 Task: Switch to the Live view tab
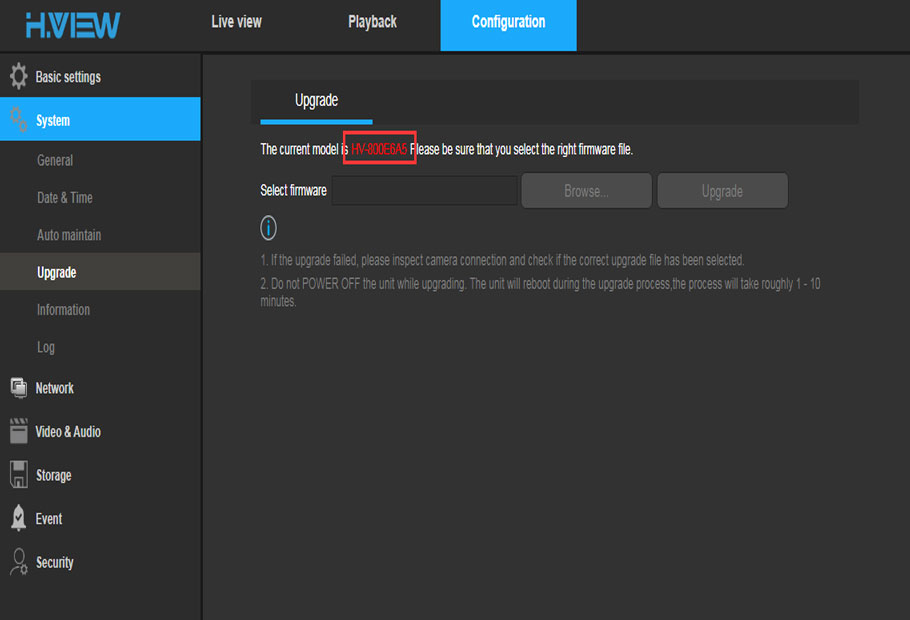pos(236,22)
